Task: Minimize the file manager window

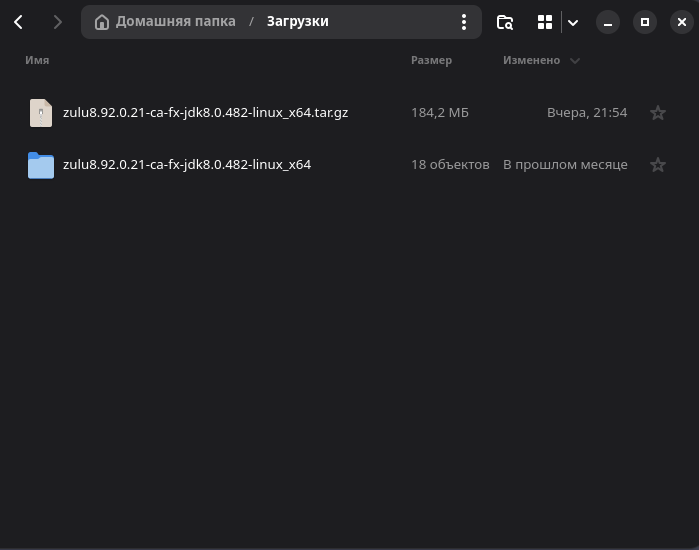Action: 608,22
